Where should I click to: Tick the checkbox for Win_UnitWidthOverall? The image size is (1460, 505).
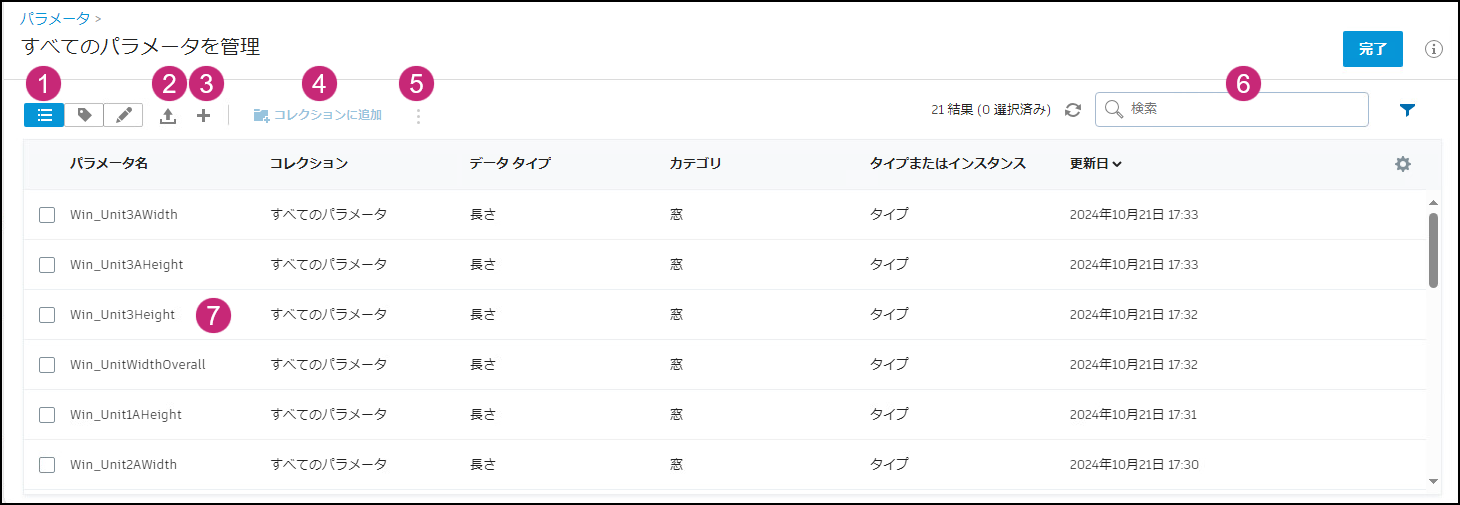47,364
